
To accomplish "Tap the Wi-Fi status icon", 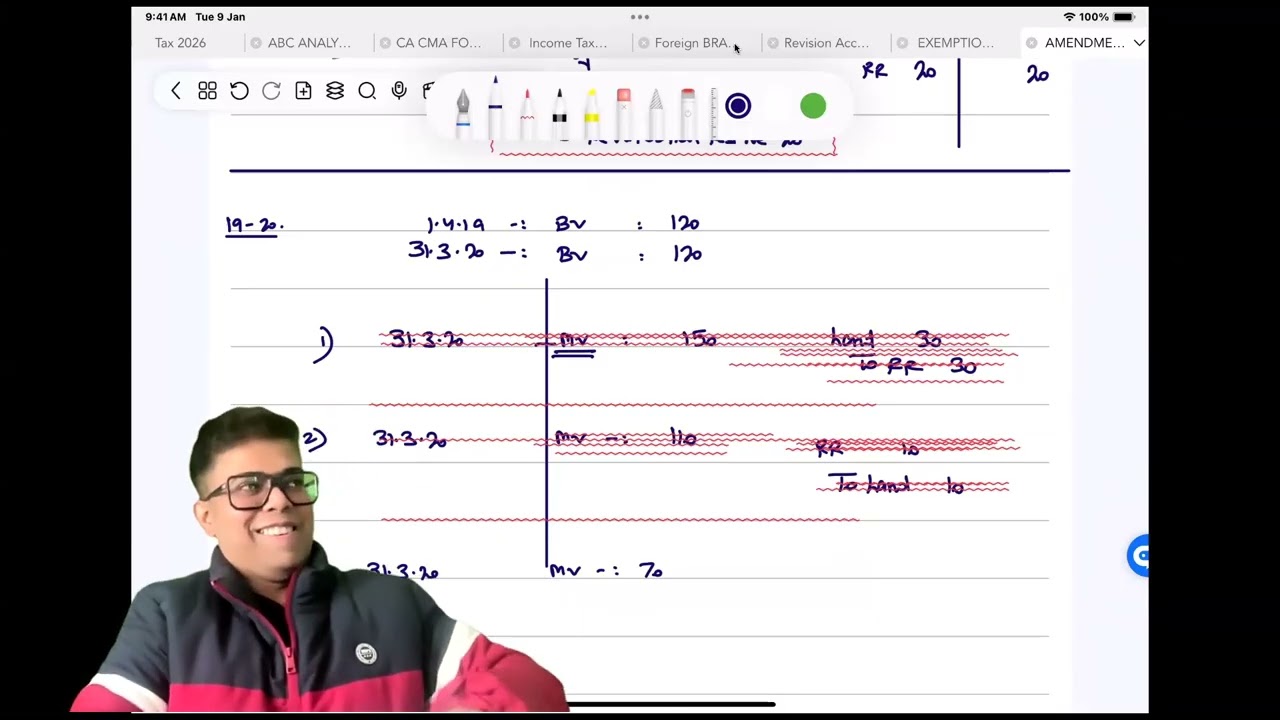I will (1069, 17).
